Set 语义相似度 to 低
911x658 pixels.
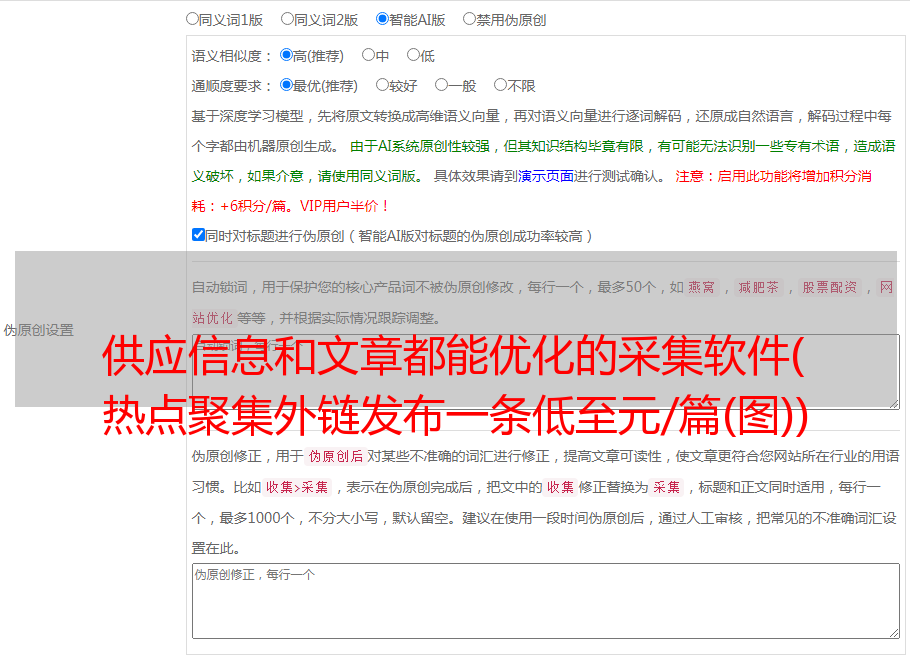[413, 55]
